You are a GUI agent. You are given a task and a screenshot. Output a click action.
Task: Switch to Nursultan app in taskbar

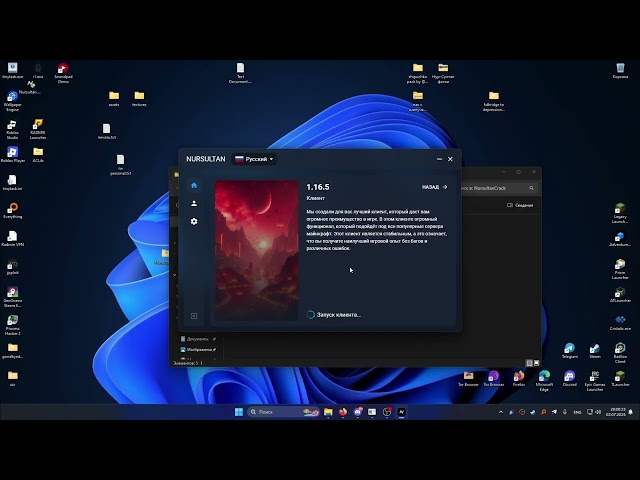pyautogui.click(x=401, y=412)
